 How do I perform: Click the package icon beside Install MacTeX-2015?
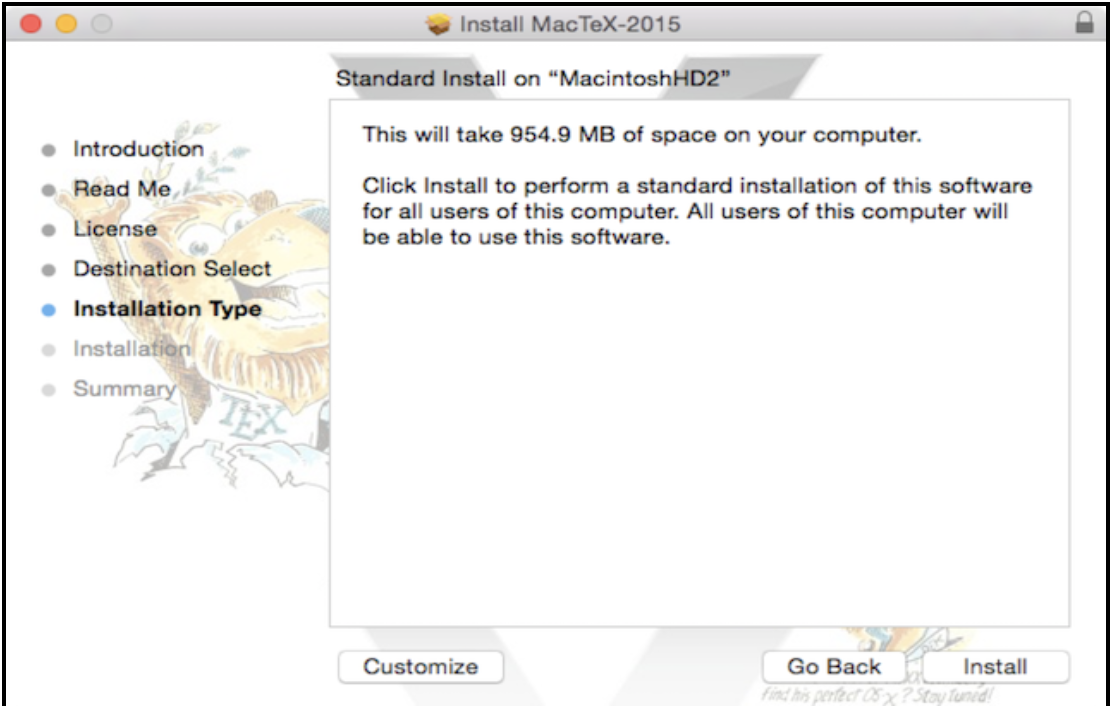[438, 25]
